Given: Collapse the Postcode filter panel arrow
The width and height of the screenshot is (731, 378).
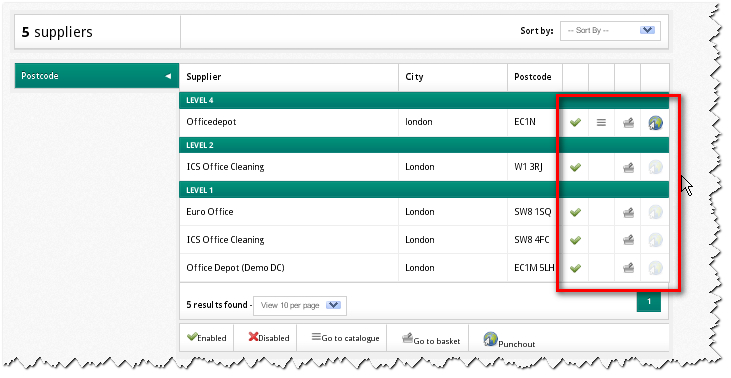Looking at the screenshot, I should pyautogui.click(x=168, y=76).
